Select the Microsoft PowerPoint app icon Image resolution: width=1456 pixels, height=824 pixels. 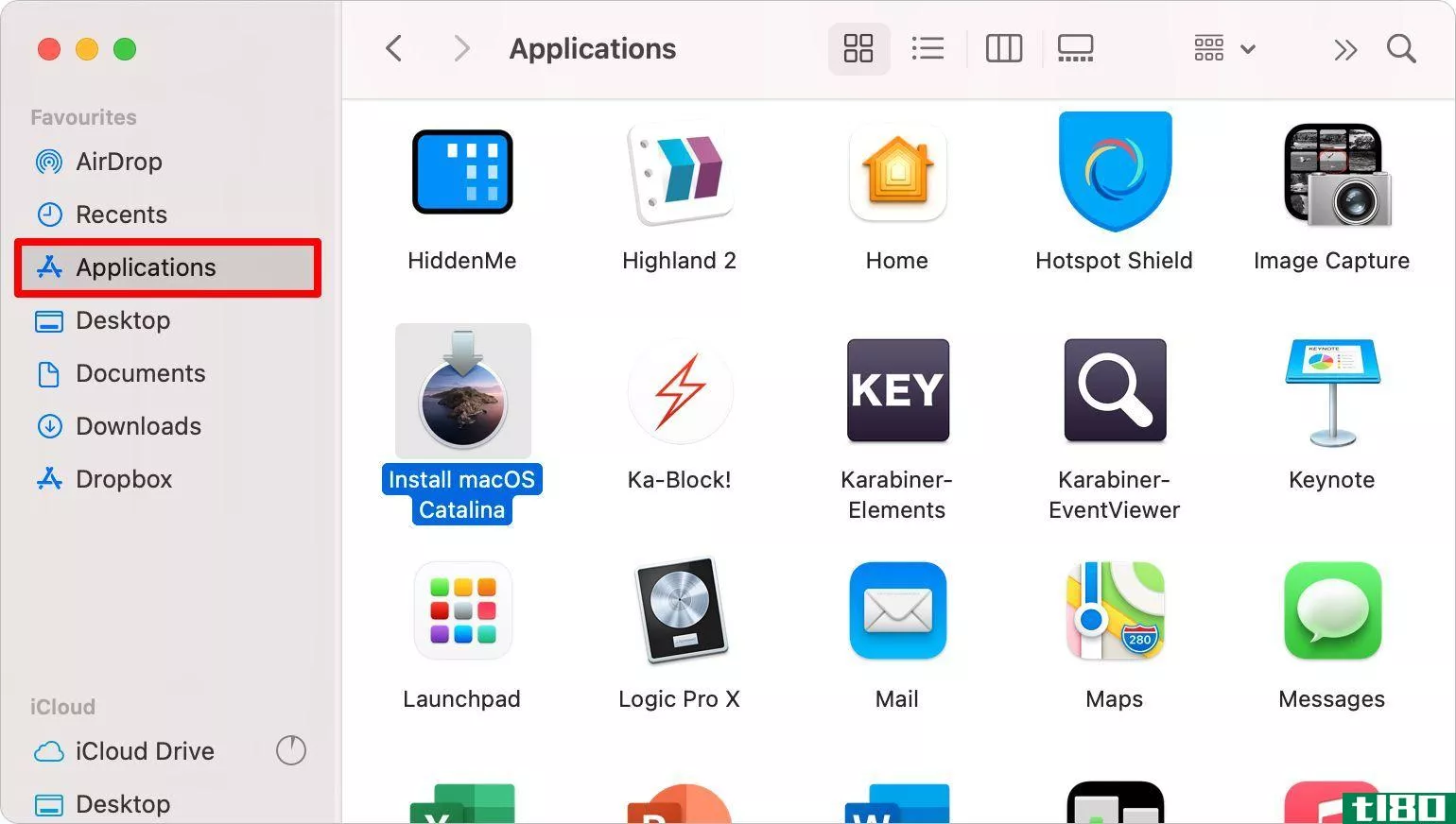[x=680, y=803]
